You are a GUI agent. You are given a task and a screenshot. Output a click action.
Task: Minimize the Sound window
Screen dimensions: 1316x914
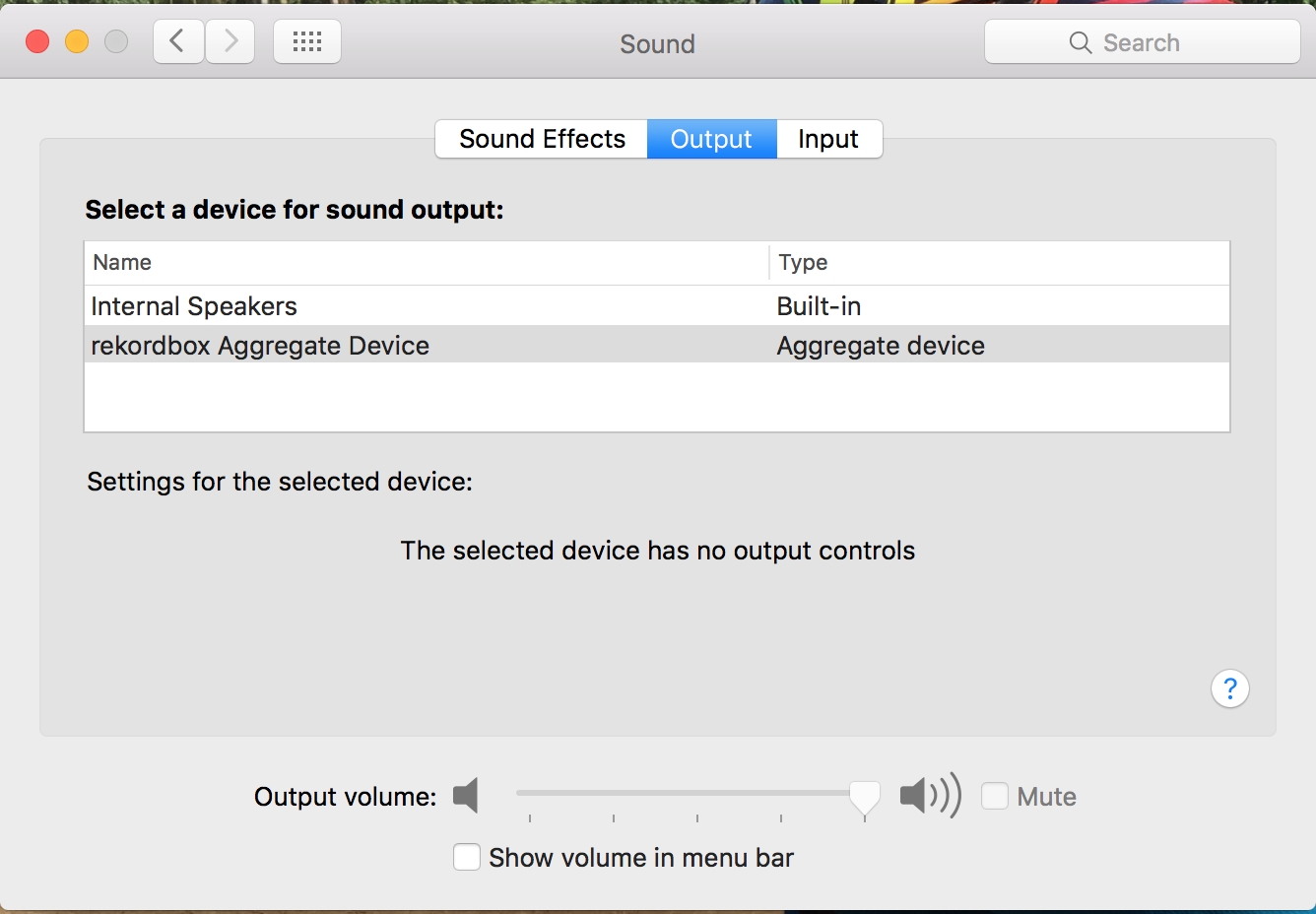click(77, 41)
